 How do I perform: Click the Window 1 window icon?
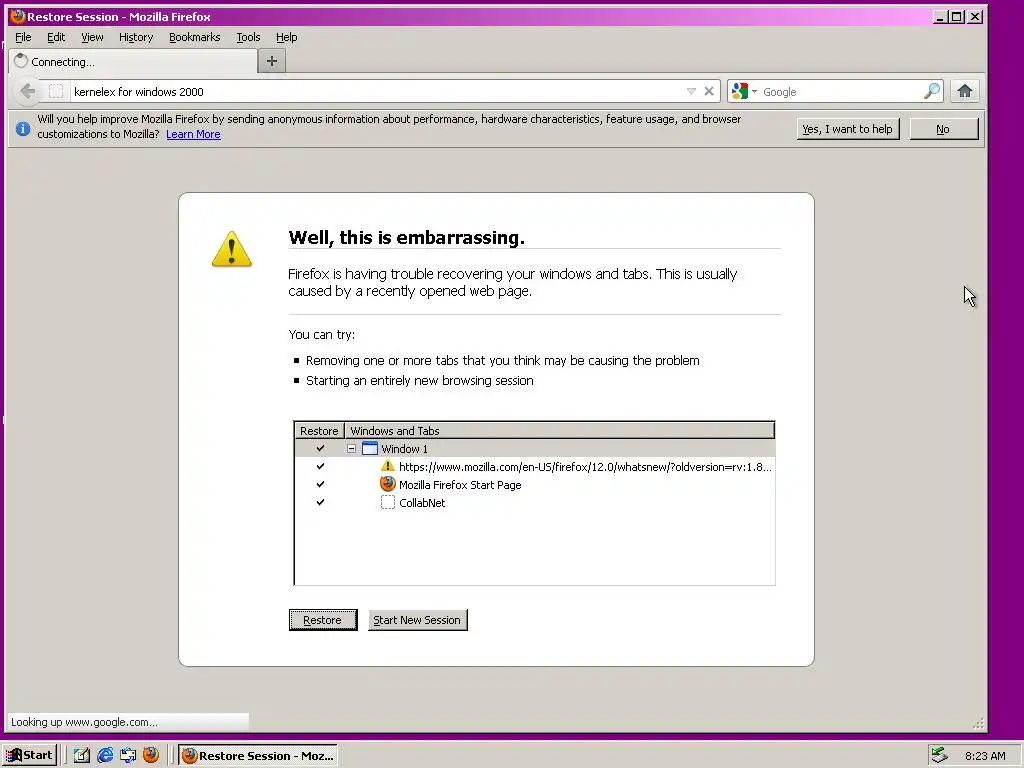click(370, 449)
